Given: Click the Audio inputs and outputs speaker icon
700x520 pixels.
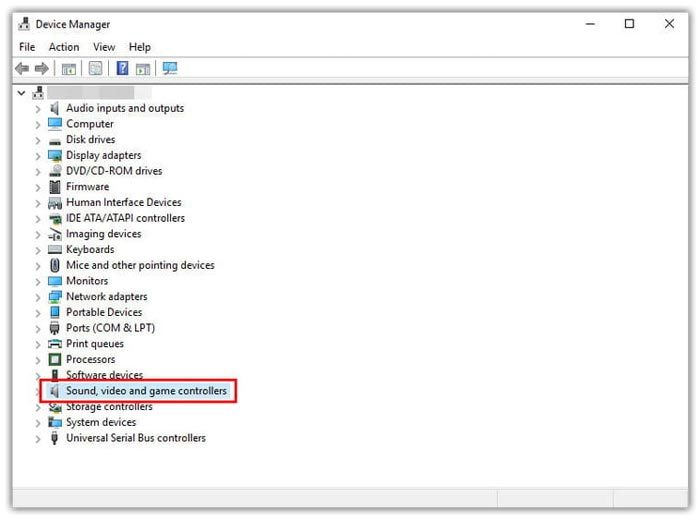Looking at the screenshot, I should [x=54, y=108].
